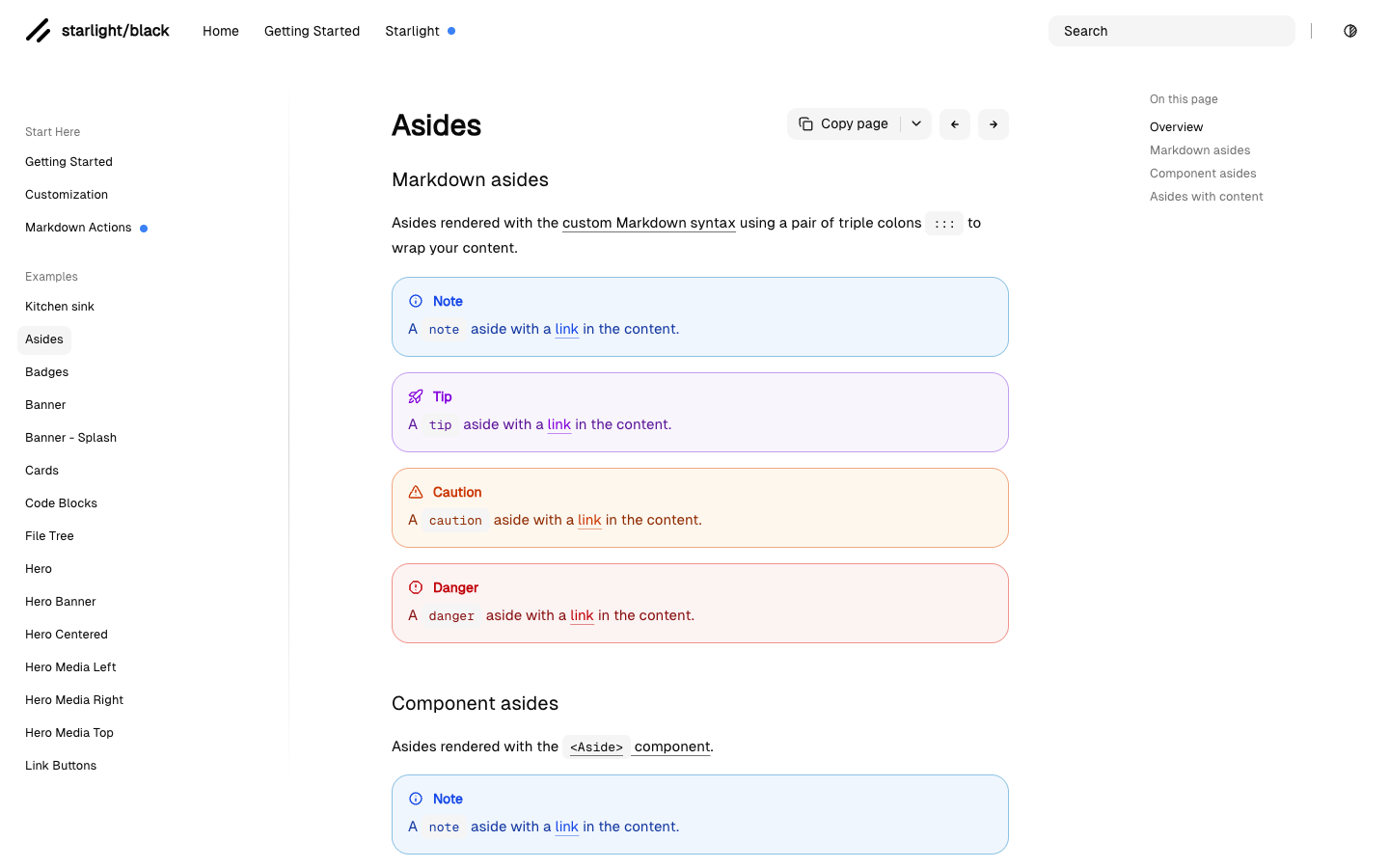Open the Home nav item

point(221,31)
